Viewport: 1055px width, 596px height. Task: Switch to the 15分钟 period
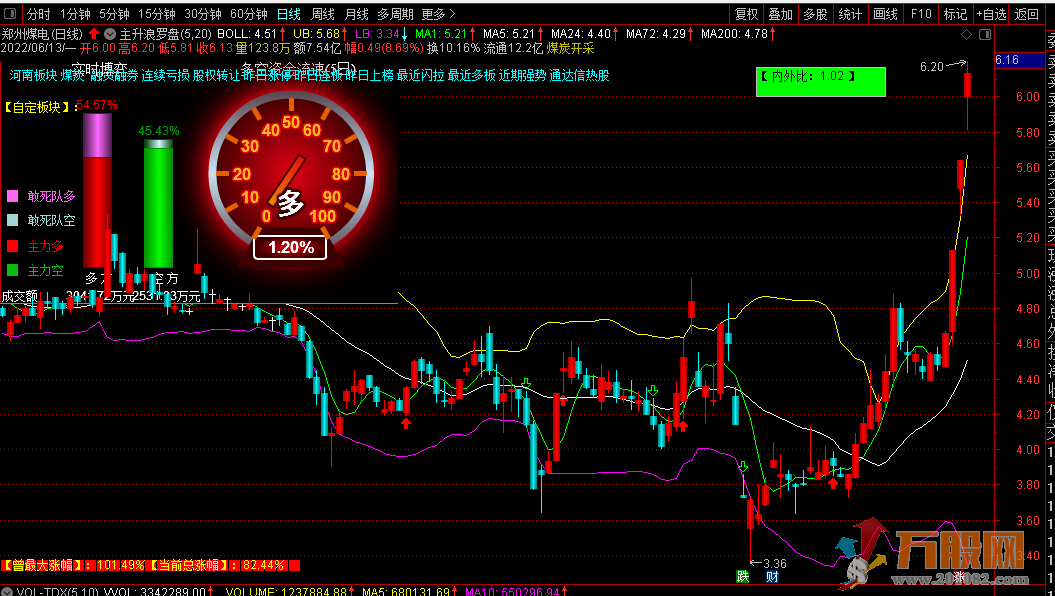pyautogui.click(x=157, y=13)
